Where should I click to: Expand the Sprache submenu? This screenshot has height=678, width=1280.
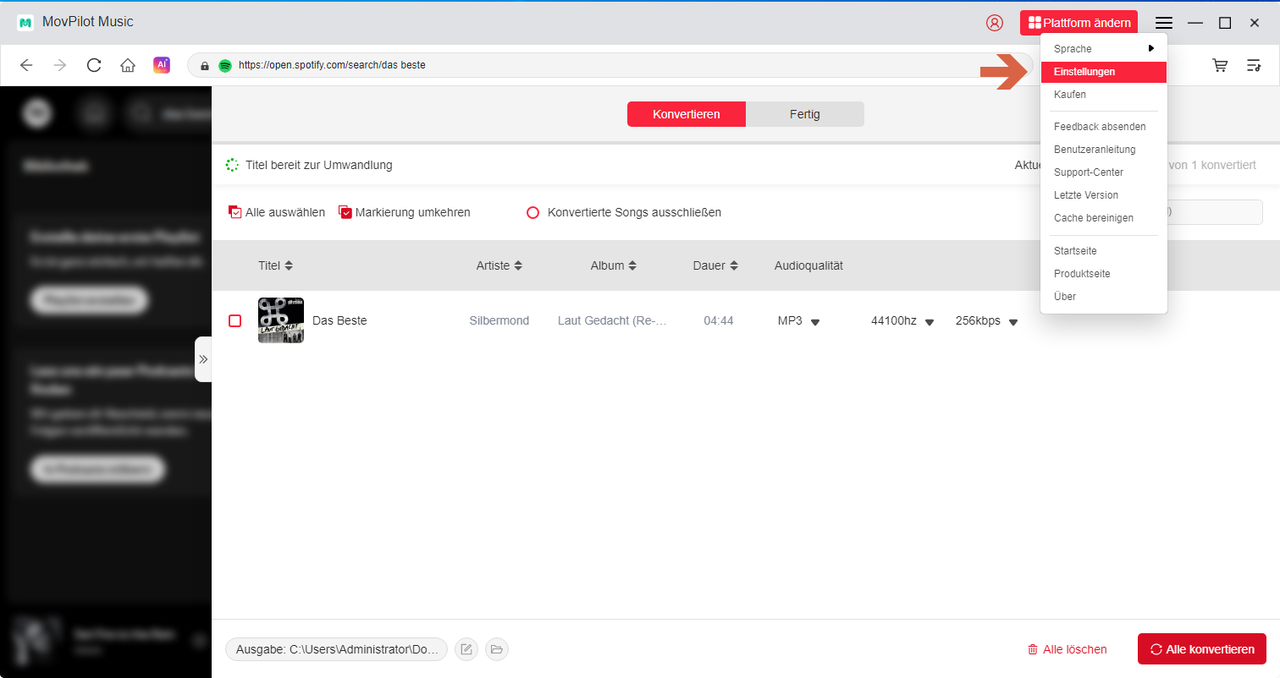click(x=1104, y=49)
